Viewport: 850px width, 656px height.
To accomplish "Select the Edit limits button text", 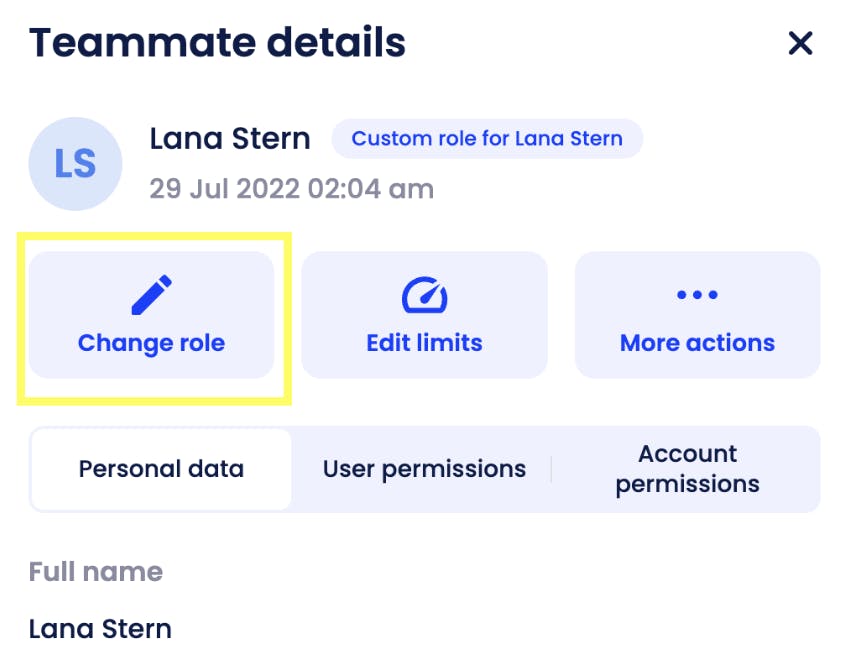I will pos(424,343).
